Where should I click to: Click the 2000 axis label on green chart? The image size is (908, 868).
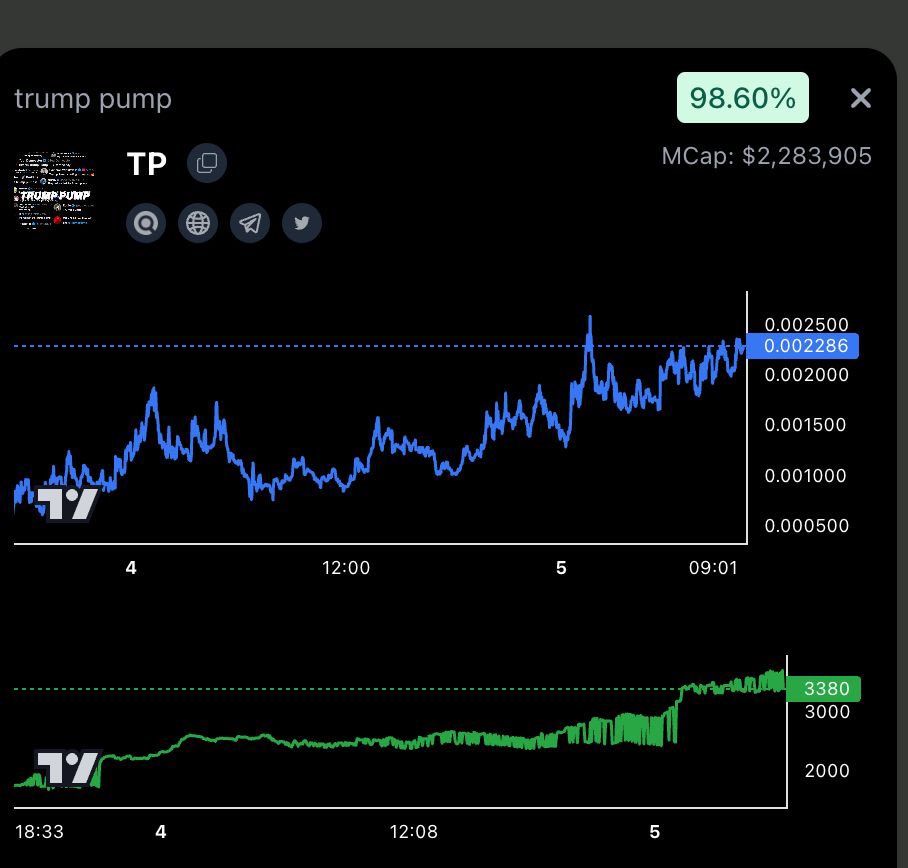(x=827, y=771)
